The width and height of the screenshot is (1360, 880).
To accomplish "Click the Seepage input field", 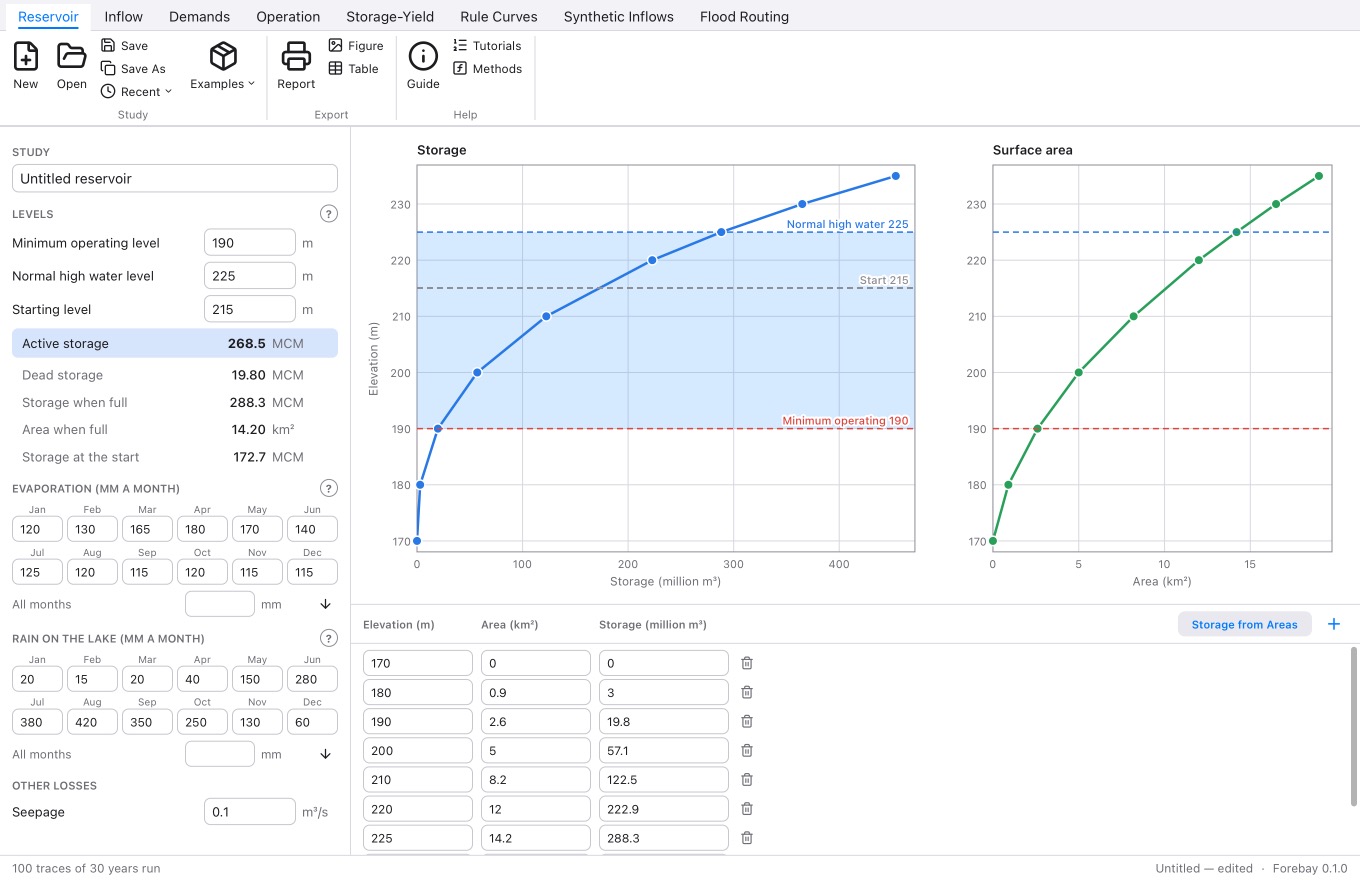I will tap(250, 812).
